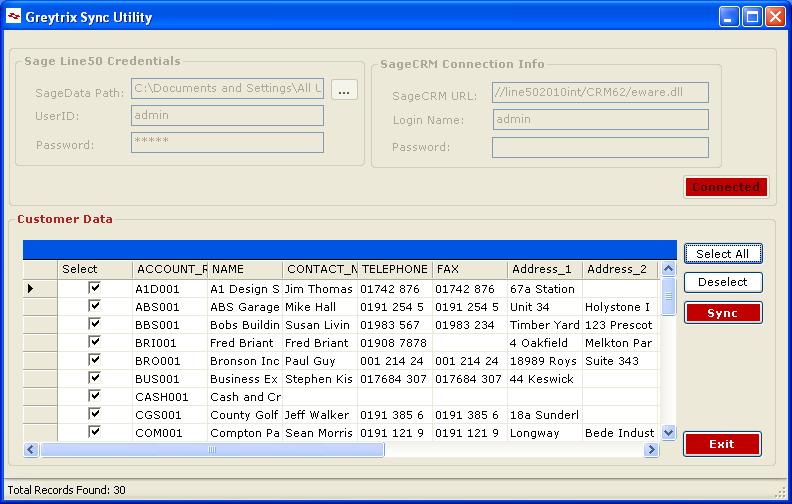Toggle checkbox in the BRI001 row
The image size is (792, 504).
point(94,342)
